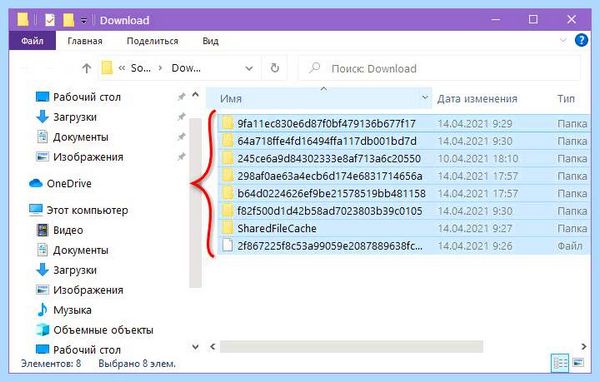The height and width of the screenshot is (382, 600).
Task: Click blank file icon of 2f867225f8c5...
Action: [x=228, y=246]
